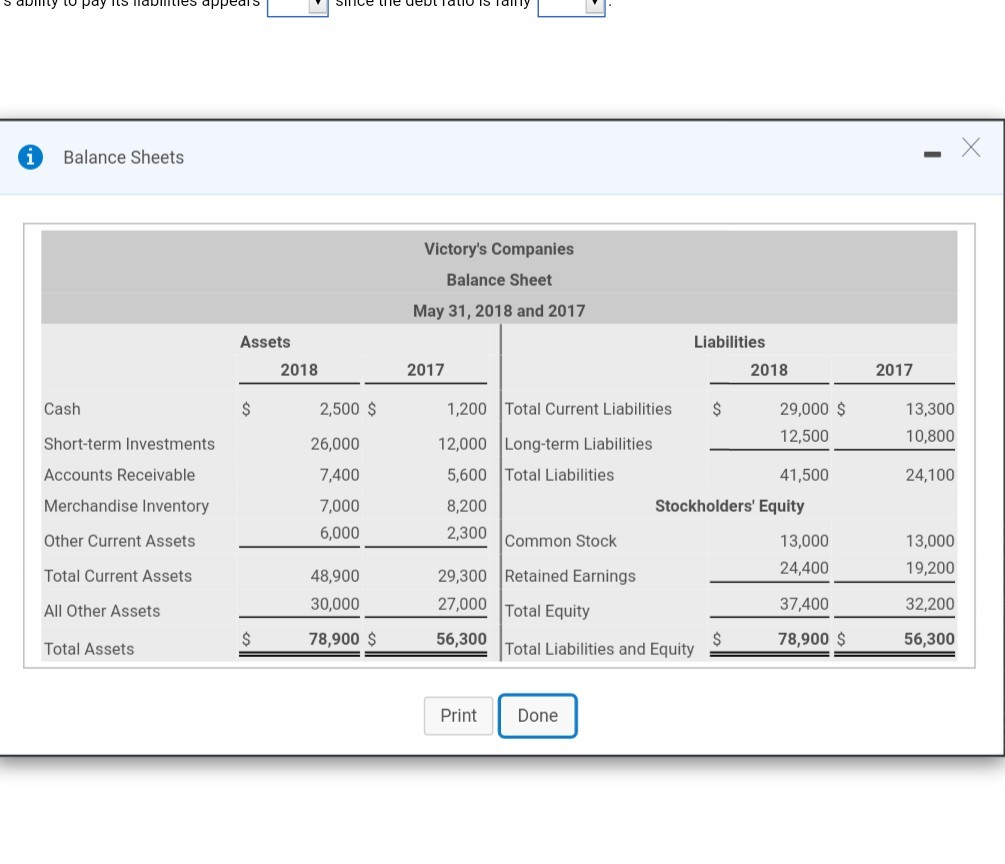Click Total Current Assets value 29,300
This screenshot has height=864, width=1005.
462,576
